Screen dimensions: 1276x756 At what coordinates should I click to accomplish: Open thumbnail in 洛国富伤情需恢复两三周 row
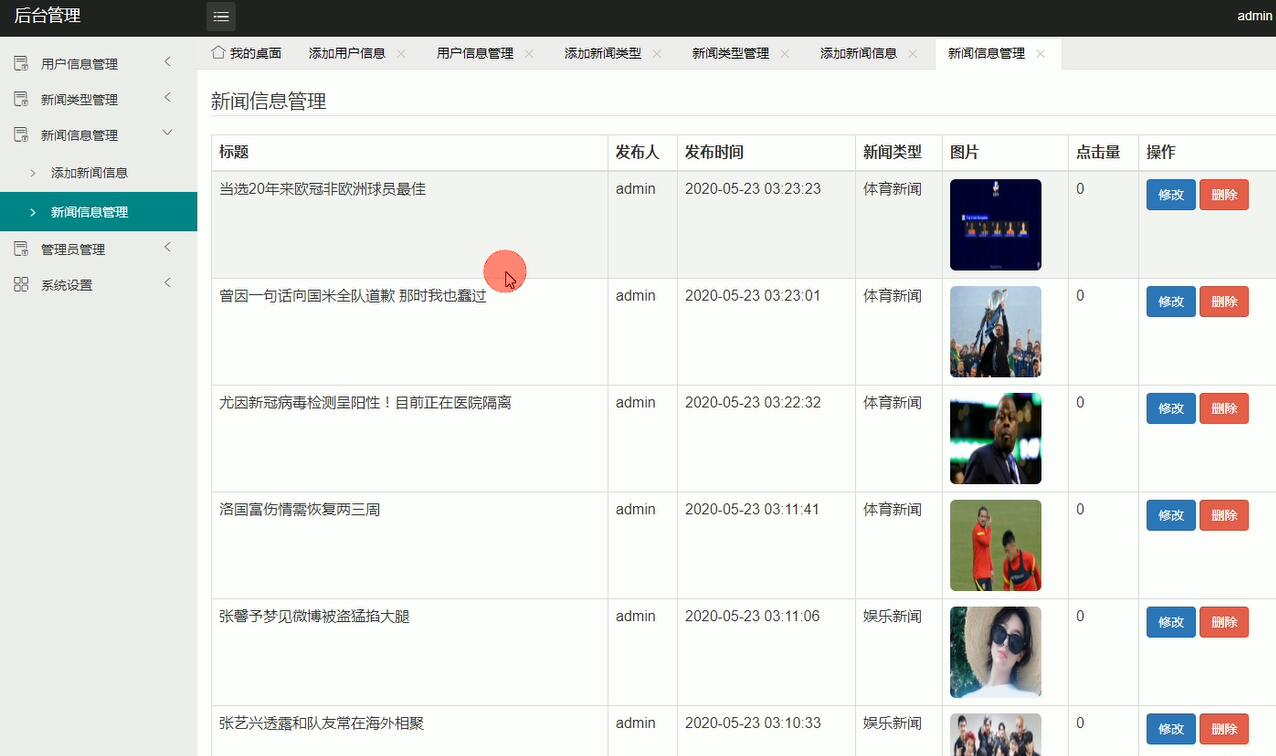click(x=995, y=546)
